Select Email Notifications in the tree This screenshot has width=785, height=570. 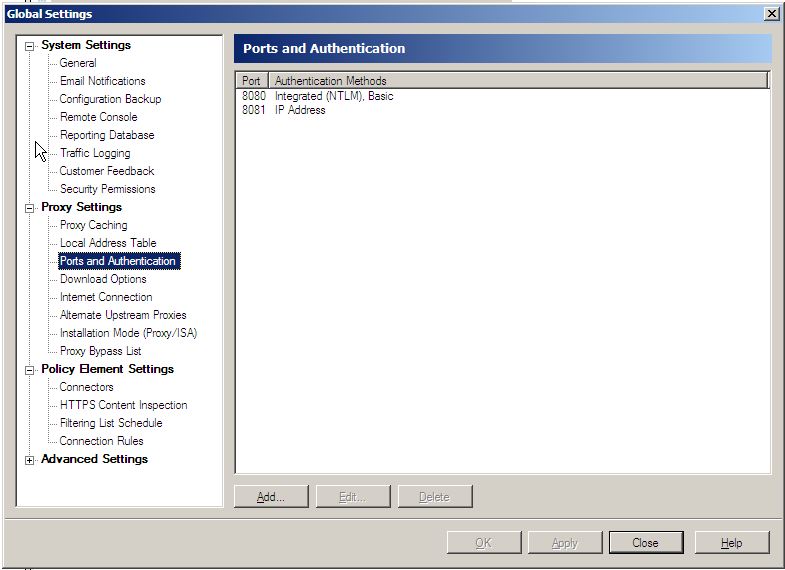coord(102,81)
